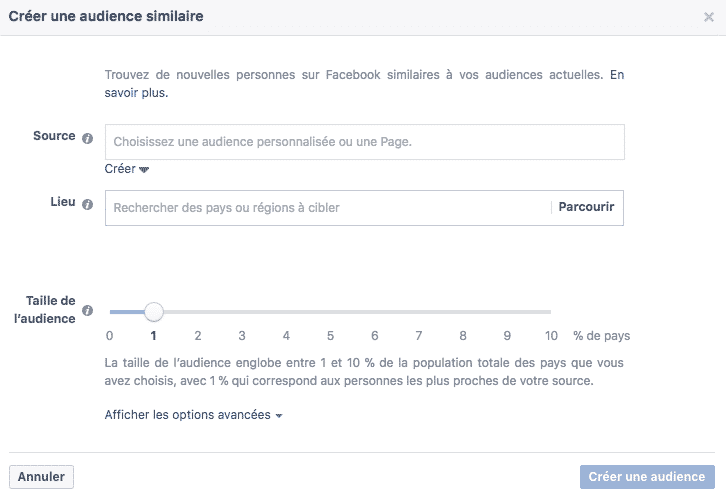Image resolution: width=726 pixels, height=497 pixels.
Task: Click slider track at the 10 mark
Action: (x=550, y=312)
